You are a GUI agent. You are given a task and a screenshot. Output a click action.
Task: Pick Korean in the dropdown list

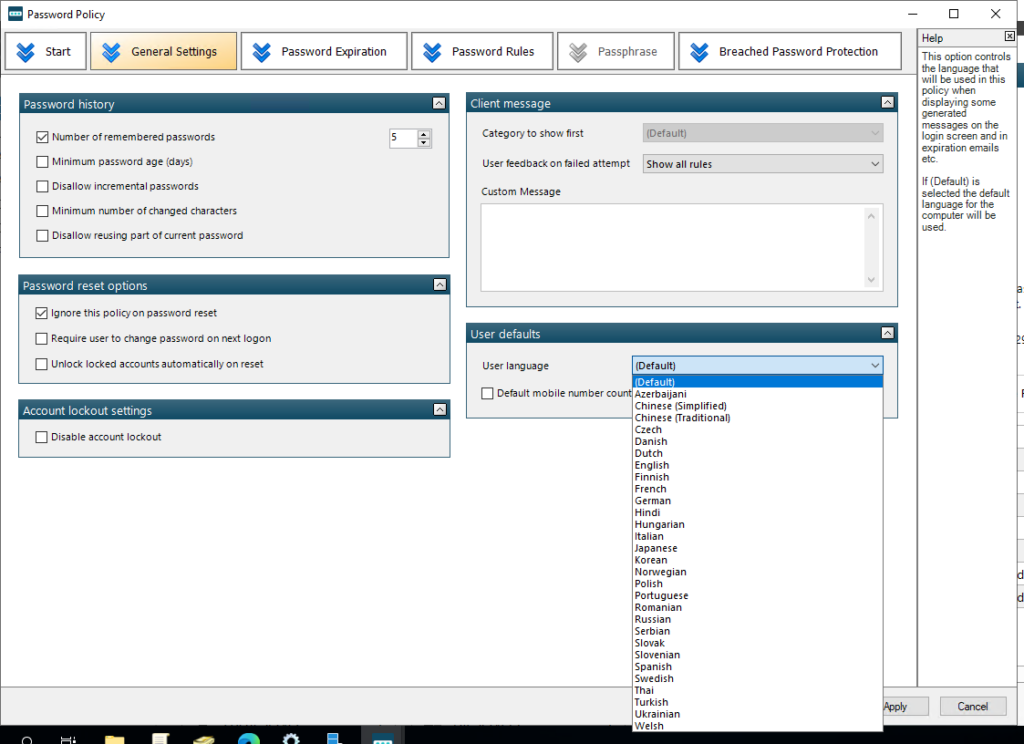click(x=758, y=560)
